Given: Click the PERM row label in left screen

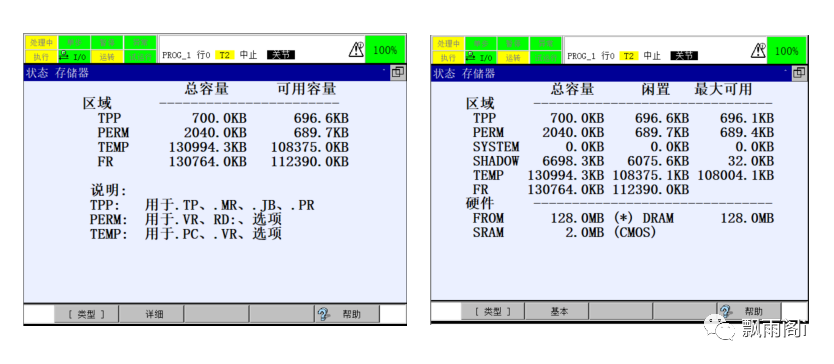Looking at the screenshot, I should click(x=113, y=133).
